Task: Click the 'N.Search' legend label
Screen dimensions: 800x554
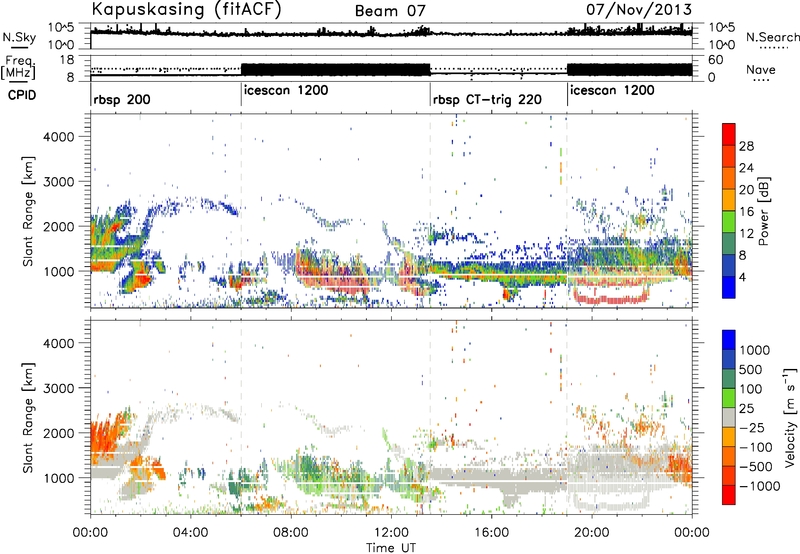Action: click(x=772, y=37)
